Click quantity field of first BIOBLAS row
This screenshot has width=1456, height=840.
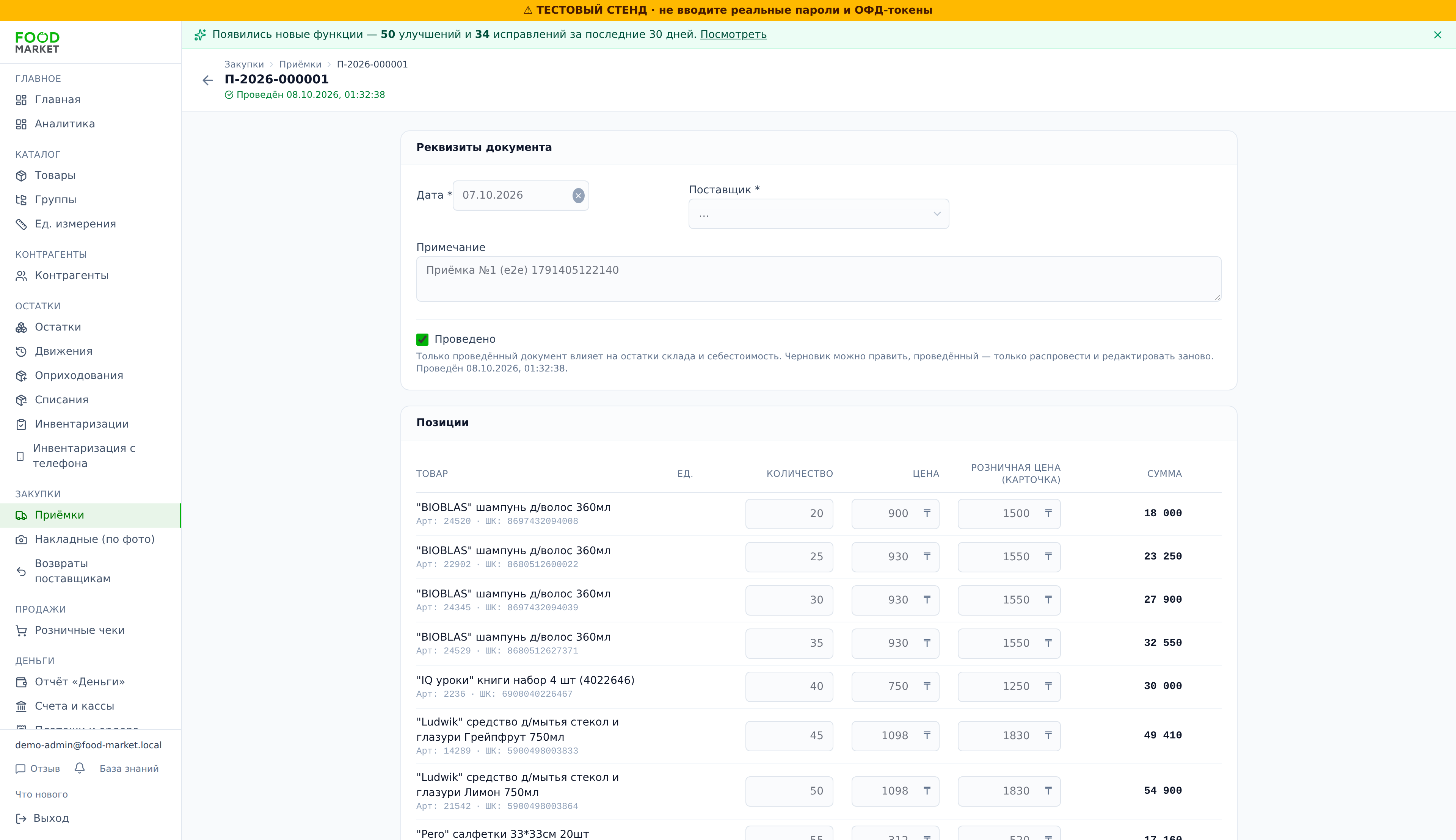point(789,514)
